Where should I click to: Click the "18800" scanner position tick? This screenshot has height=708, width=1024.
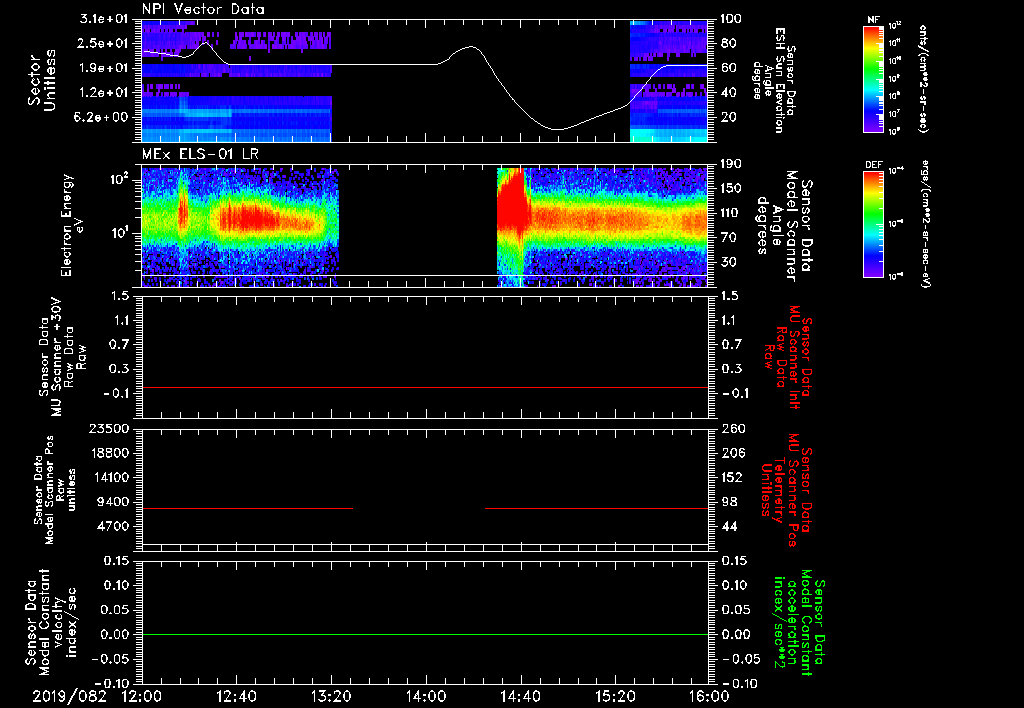pyautogui.click(x=110, y=453)
